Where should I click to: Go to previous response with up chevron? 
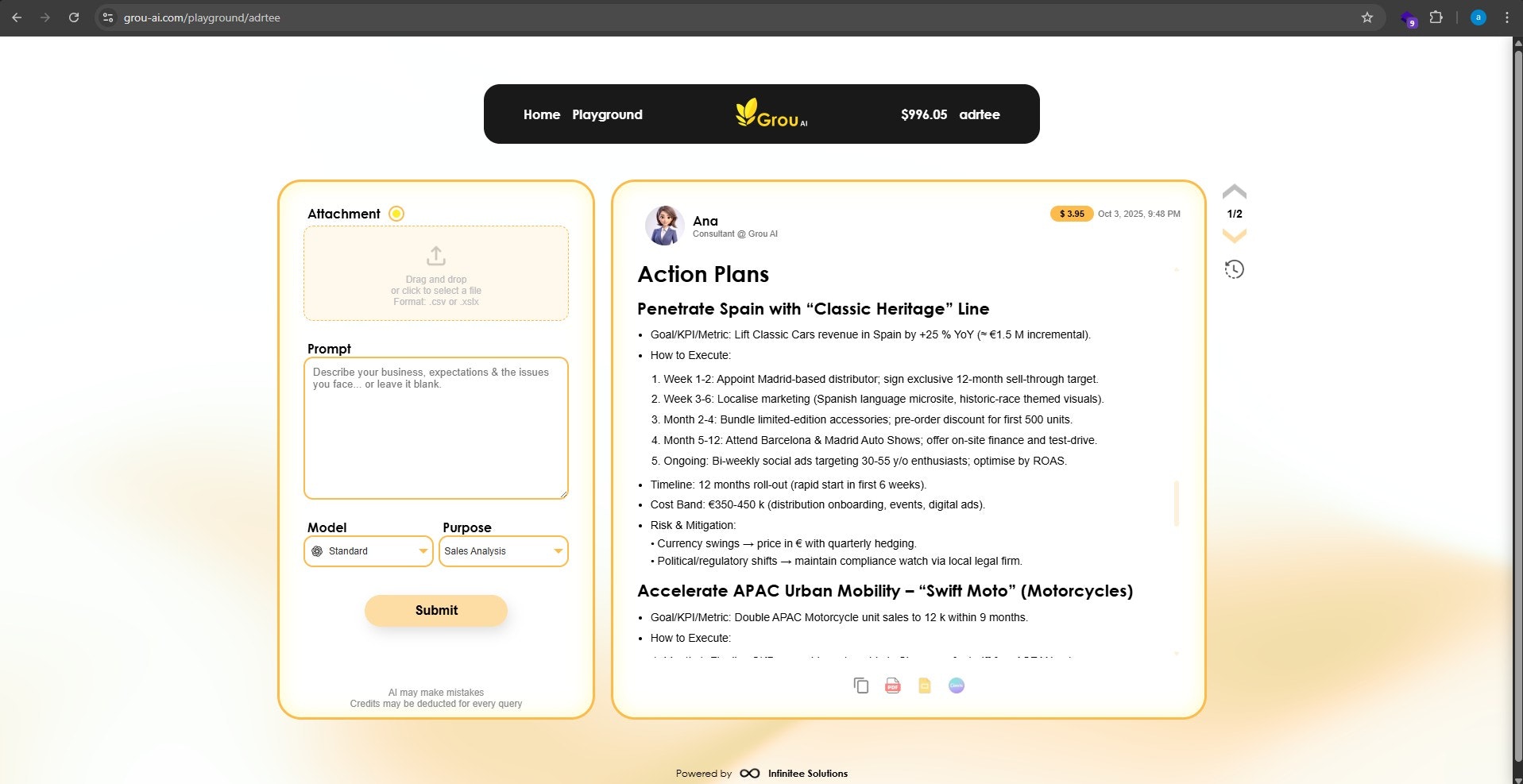[1234, 191]
